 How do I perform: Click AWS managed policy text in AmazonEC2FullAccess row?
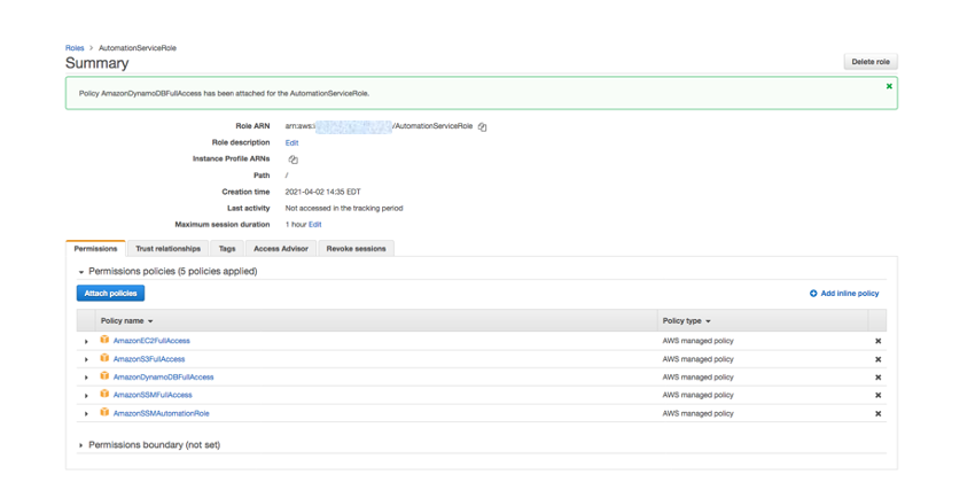click(x=698, y=341)
